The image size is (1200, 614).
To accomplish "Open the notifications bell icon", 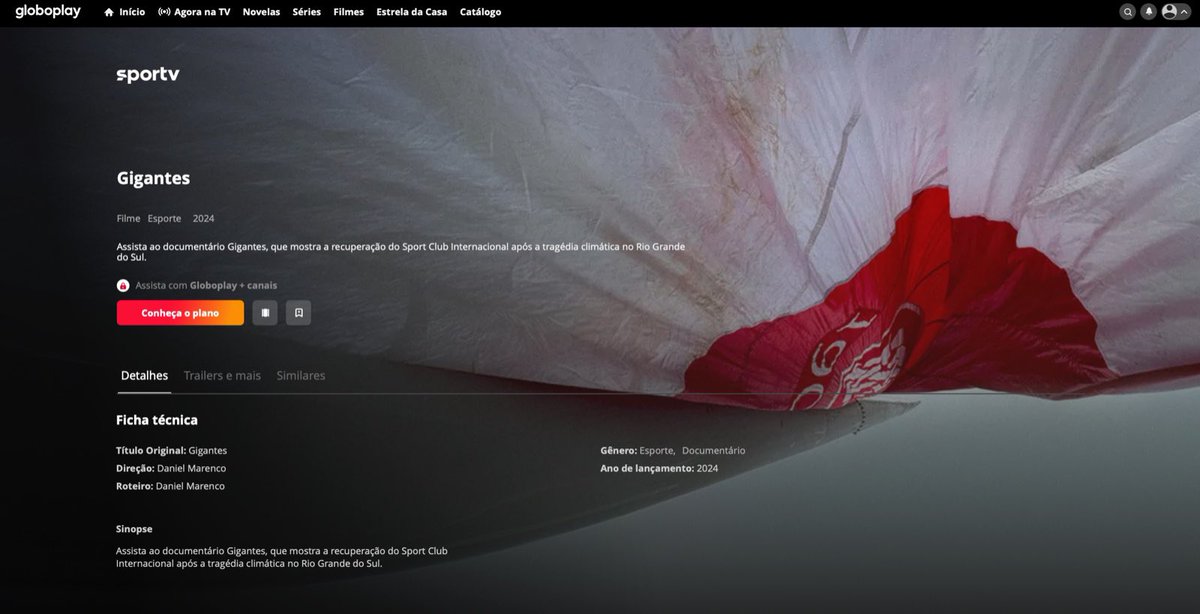I will 1149,12.
